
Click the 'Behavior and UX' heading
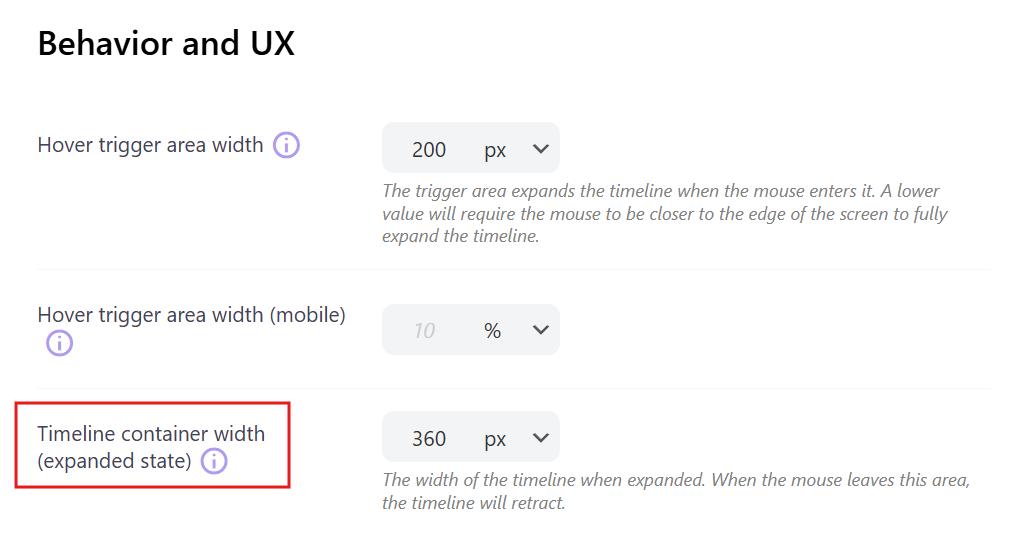click(166, 44)
